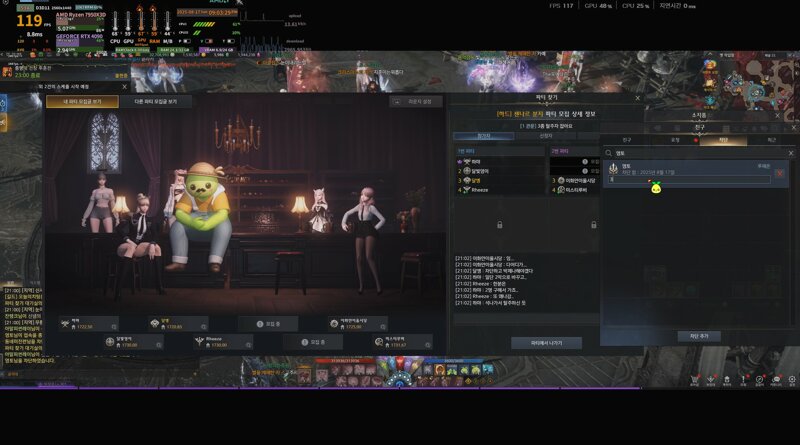
Task: Open the exclamation mark notice icon
Action: (743, 379)
